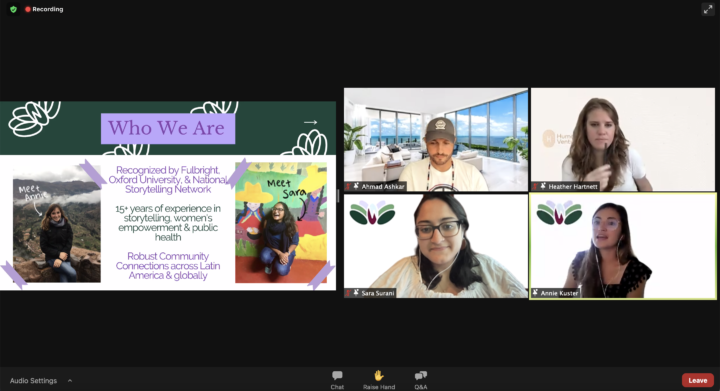Expand the Audio Settings chevron menu
This screenshot has width=720, height=391.
pos(70,380)
